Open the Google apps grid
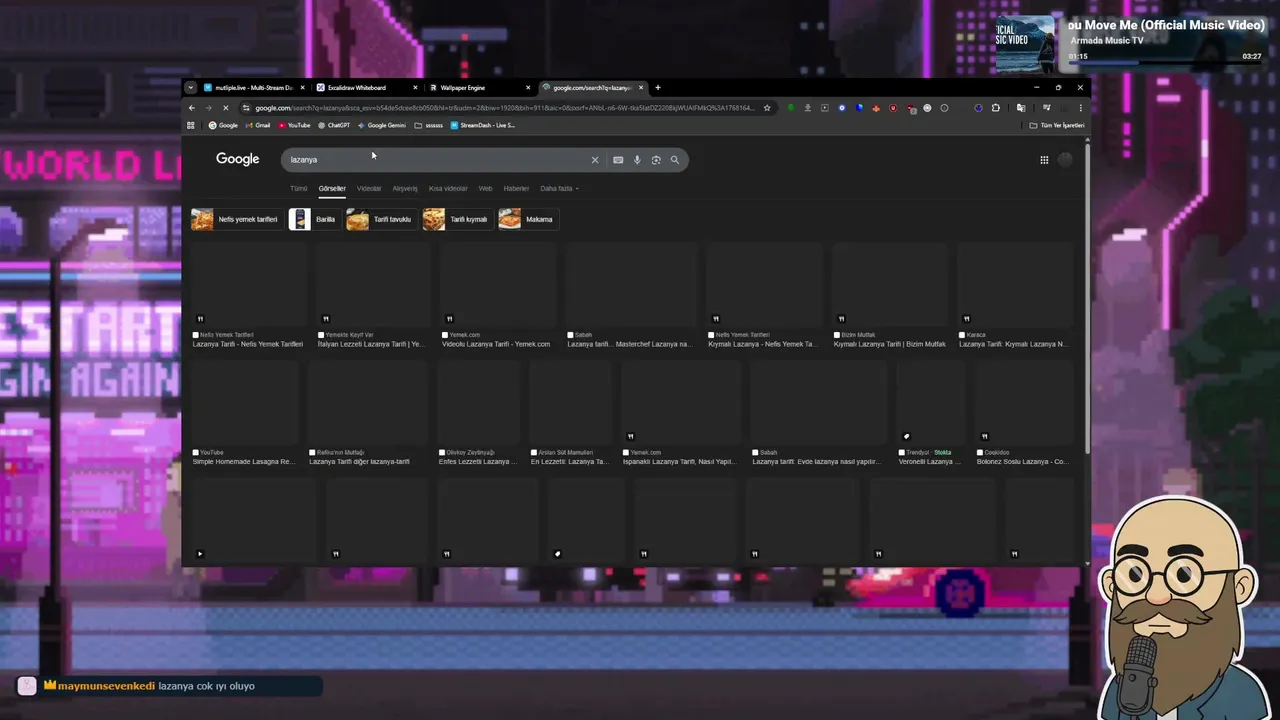1280x720 pixels. point(1044,160)
